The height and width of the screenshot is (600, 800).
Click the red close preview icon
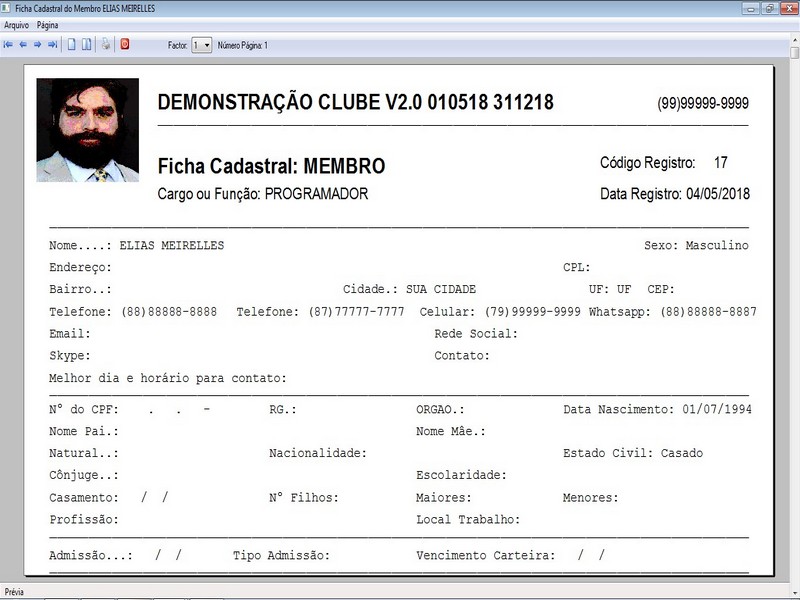coord(125,45)
